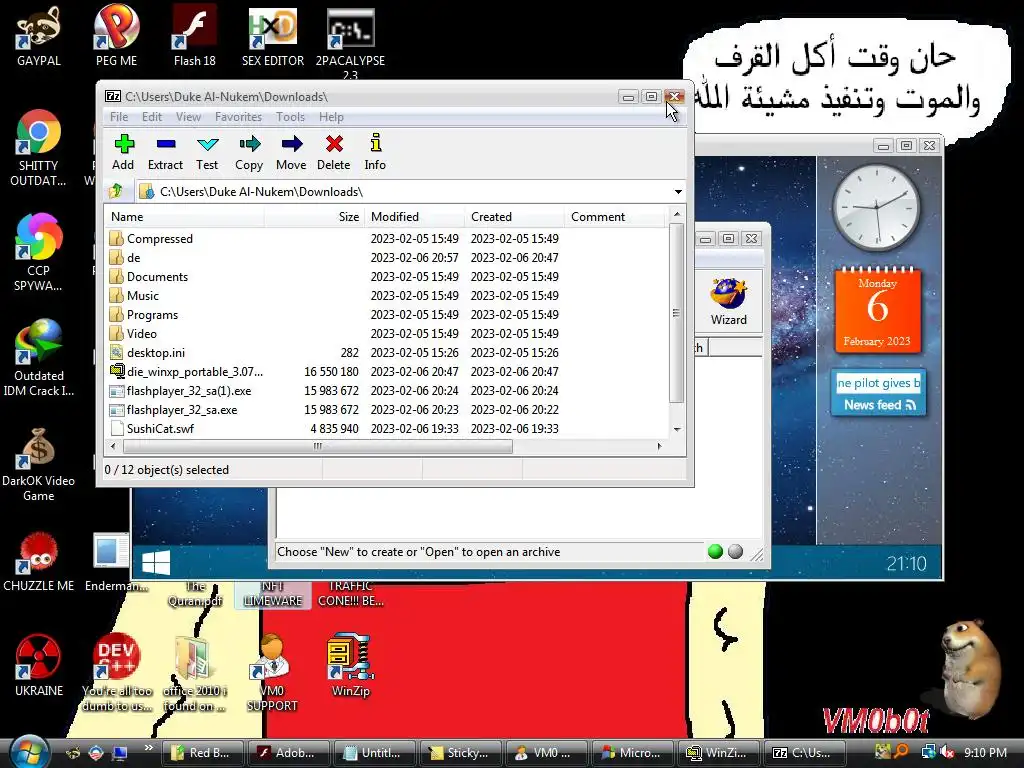1024x768 pixels.
Task: Open the Edit menu in 7-Zip
Action: coord(152,117)
